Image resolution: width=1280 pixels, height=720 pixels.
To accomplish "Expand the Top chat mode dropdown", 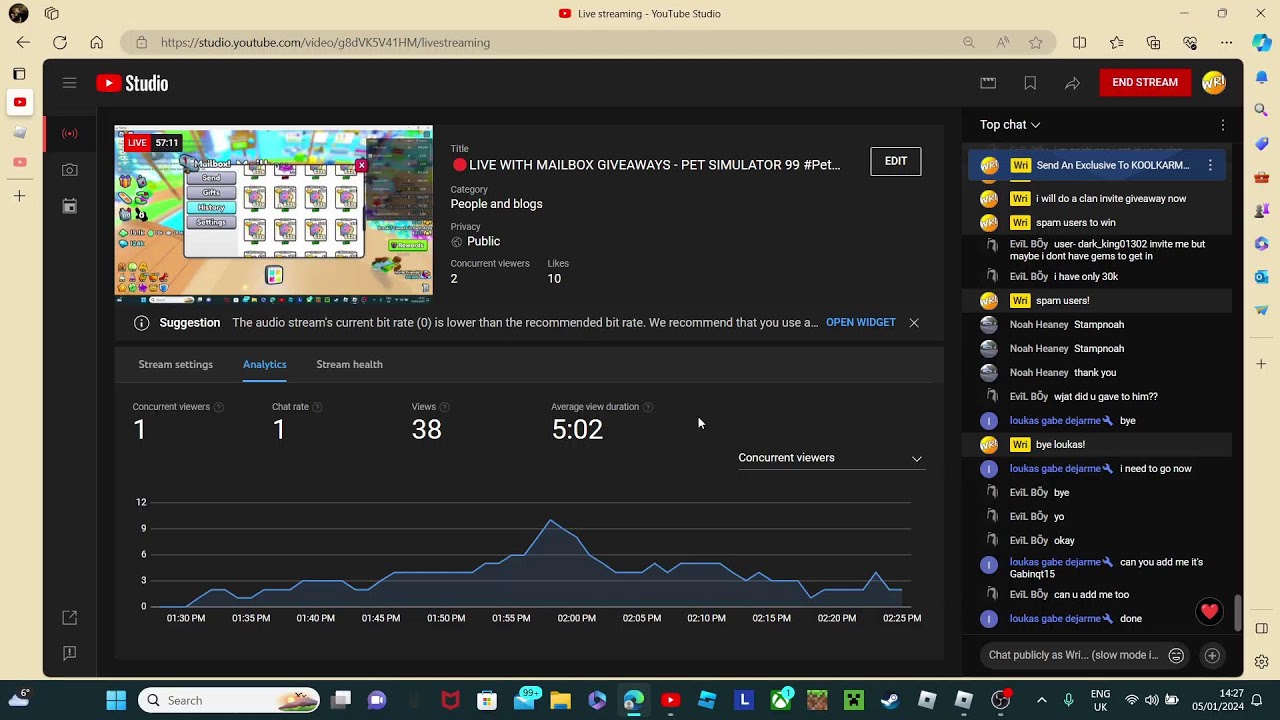I will (x=1010, y=125).
